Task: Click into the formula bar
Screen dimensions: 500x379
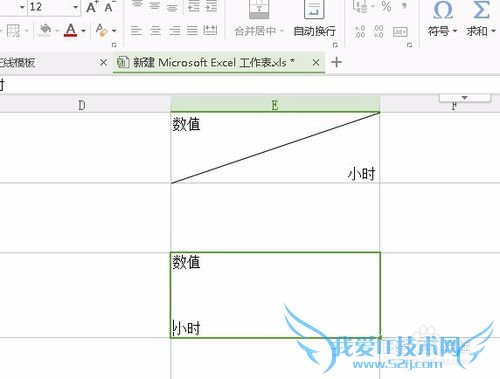Action: point(250,85)
